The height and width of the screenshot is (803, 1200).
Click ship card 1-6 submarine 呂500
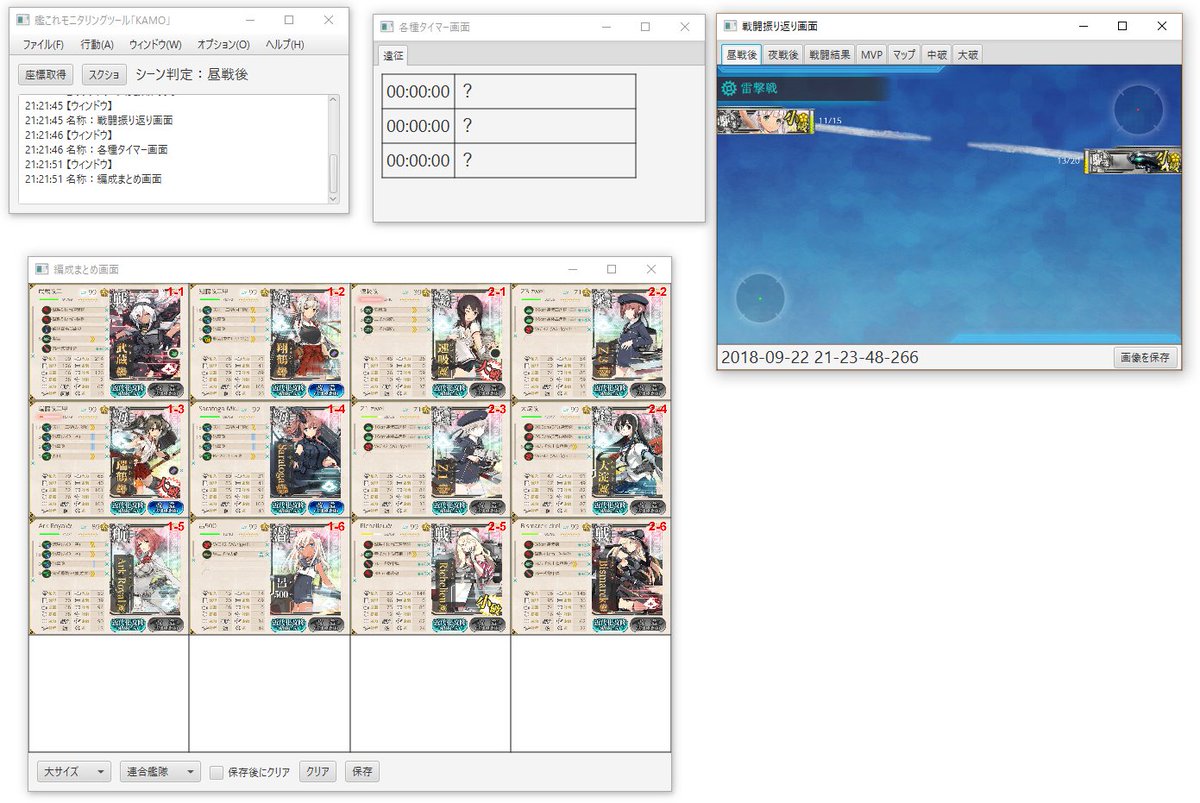269,576
